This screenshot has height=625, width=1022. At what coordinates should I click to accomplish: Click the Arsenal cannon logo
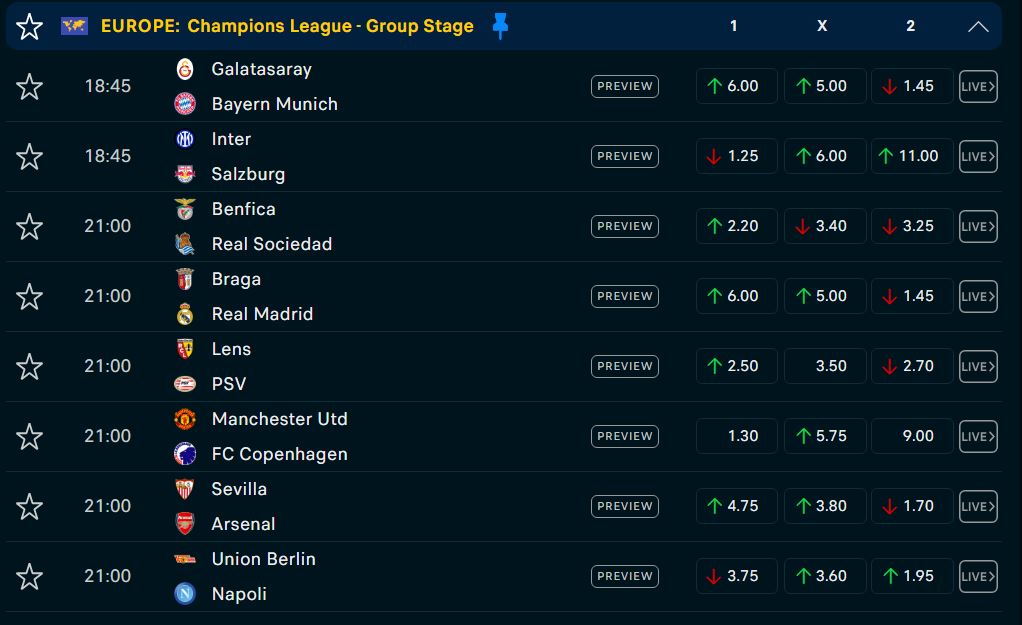(185, 524)
